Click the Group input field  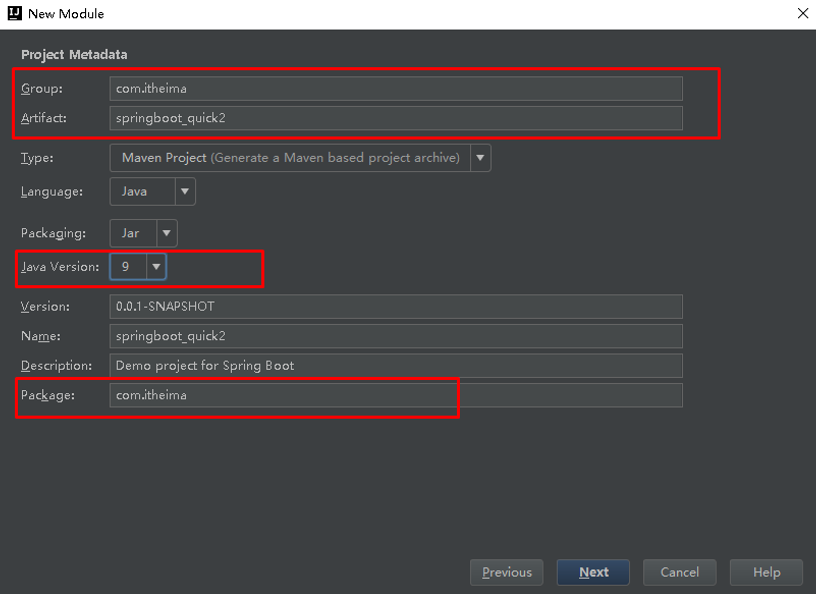point(396,89)
